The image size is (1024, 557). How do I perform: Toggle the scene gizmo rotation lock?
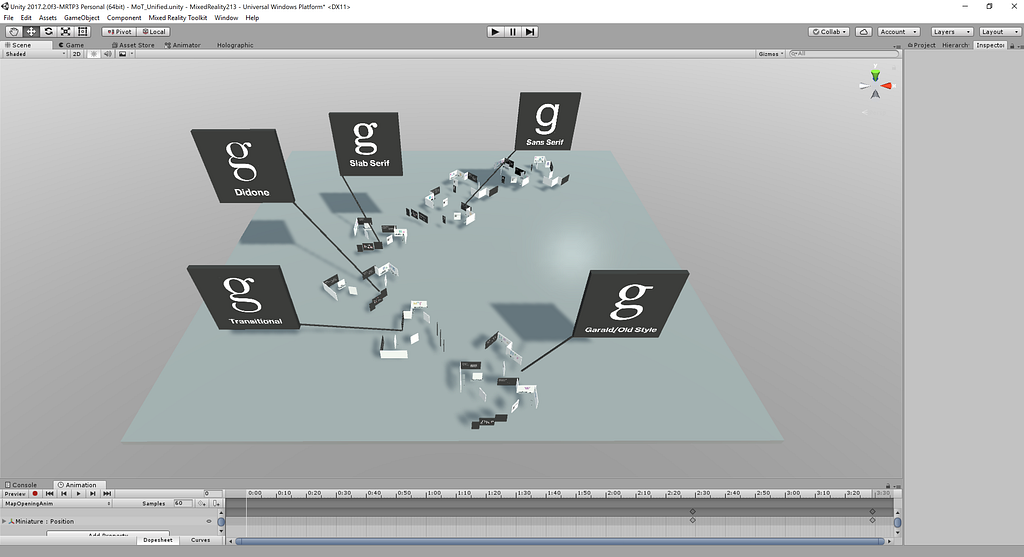point(894,67)
